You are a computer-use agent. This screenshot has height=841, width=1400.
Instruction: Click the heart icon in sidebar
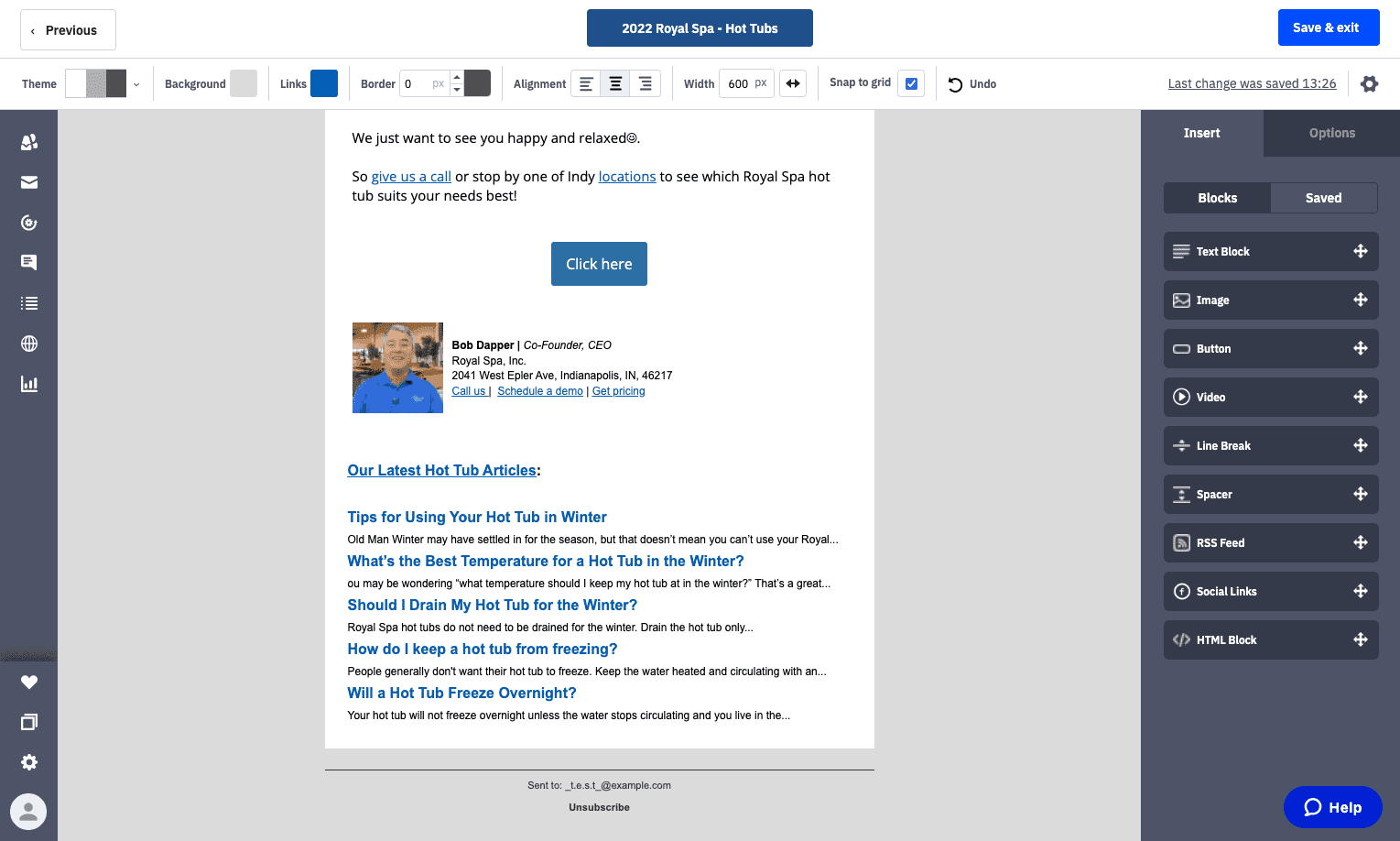coord(29,682)
